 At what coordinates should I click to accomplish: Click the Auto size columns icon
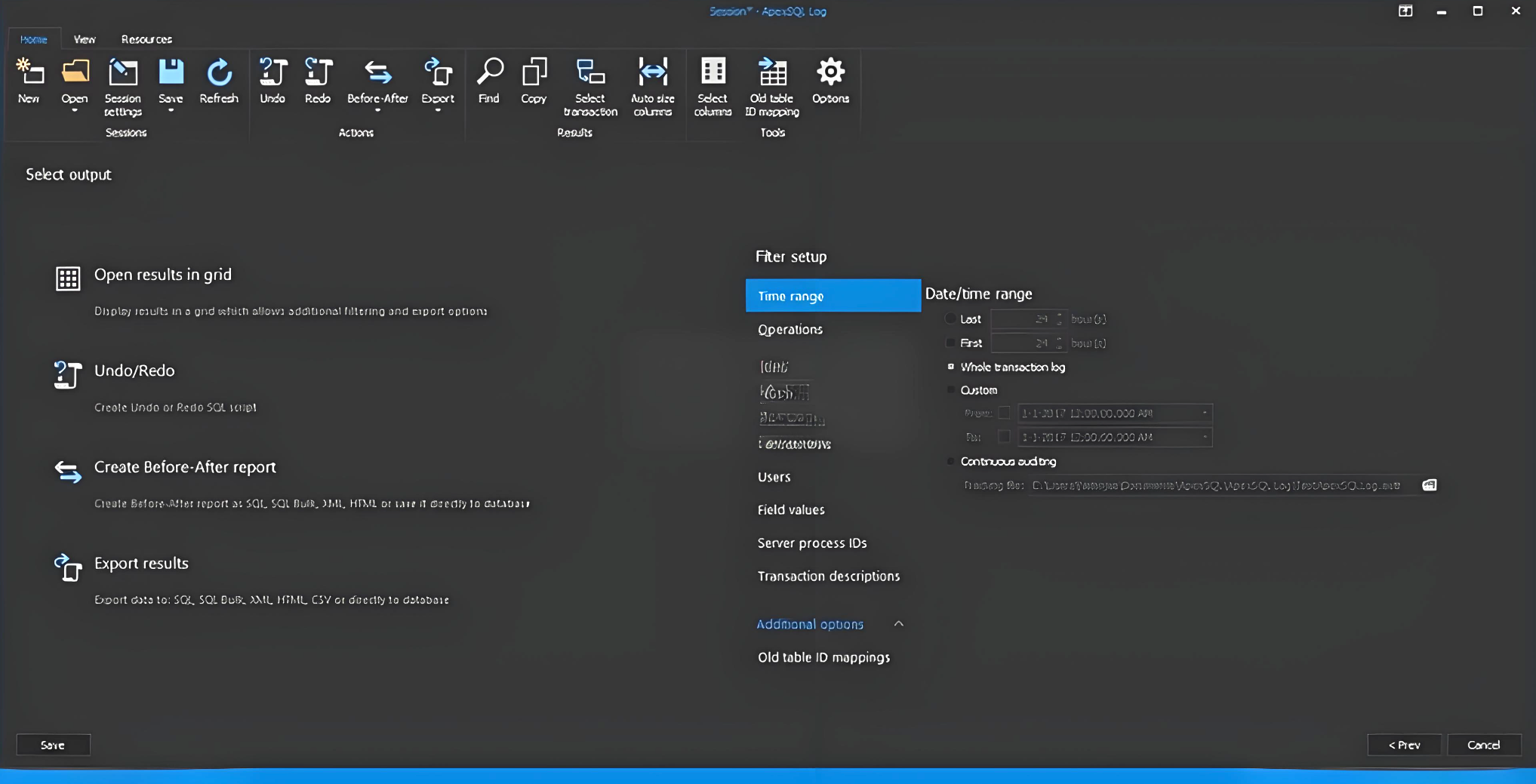coord(653,72)
